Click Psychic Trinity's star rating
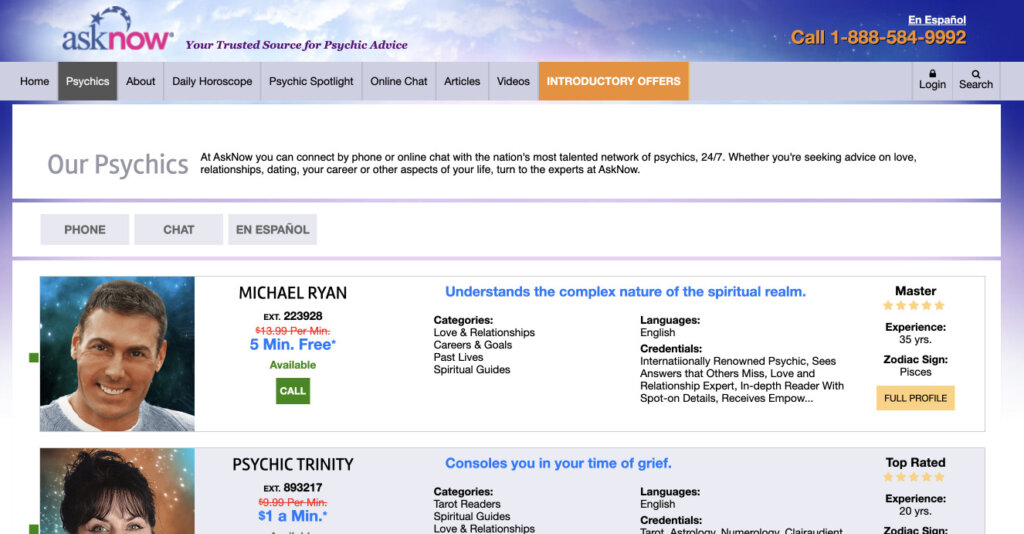 click(x=914, y=477)
